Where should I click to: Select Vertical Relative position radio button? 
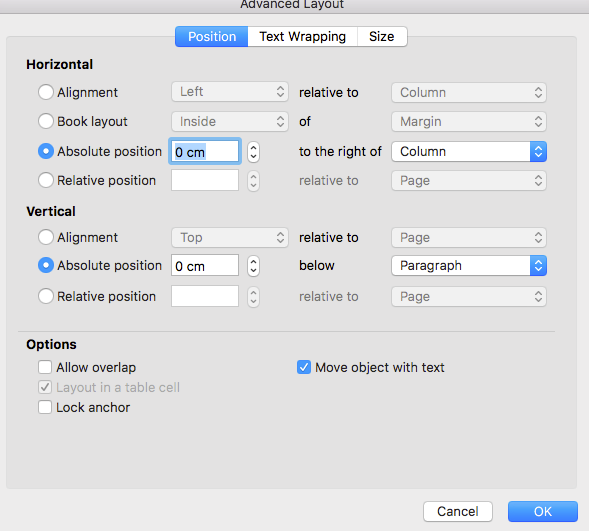[x=46, y=296]
